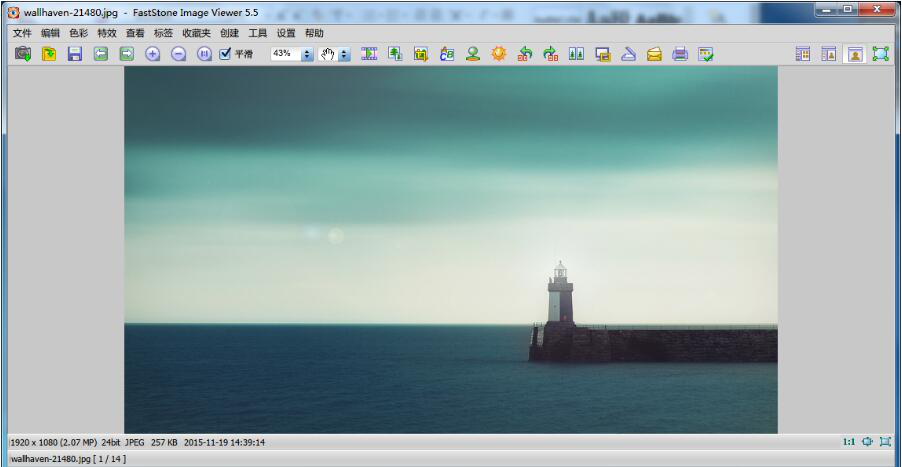Open the 设置 menu
The image size is (902, 467).
click(x=286, y=33)
